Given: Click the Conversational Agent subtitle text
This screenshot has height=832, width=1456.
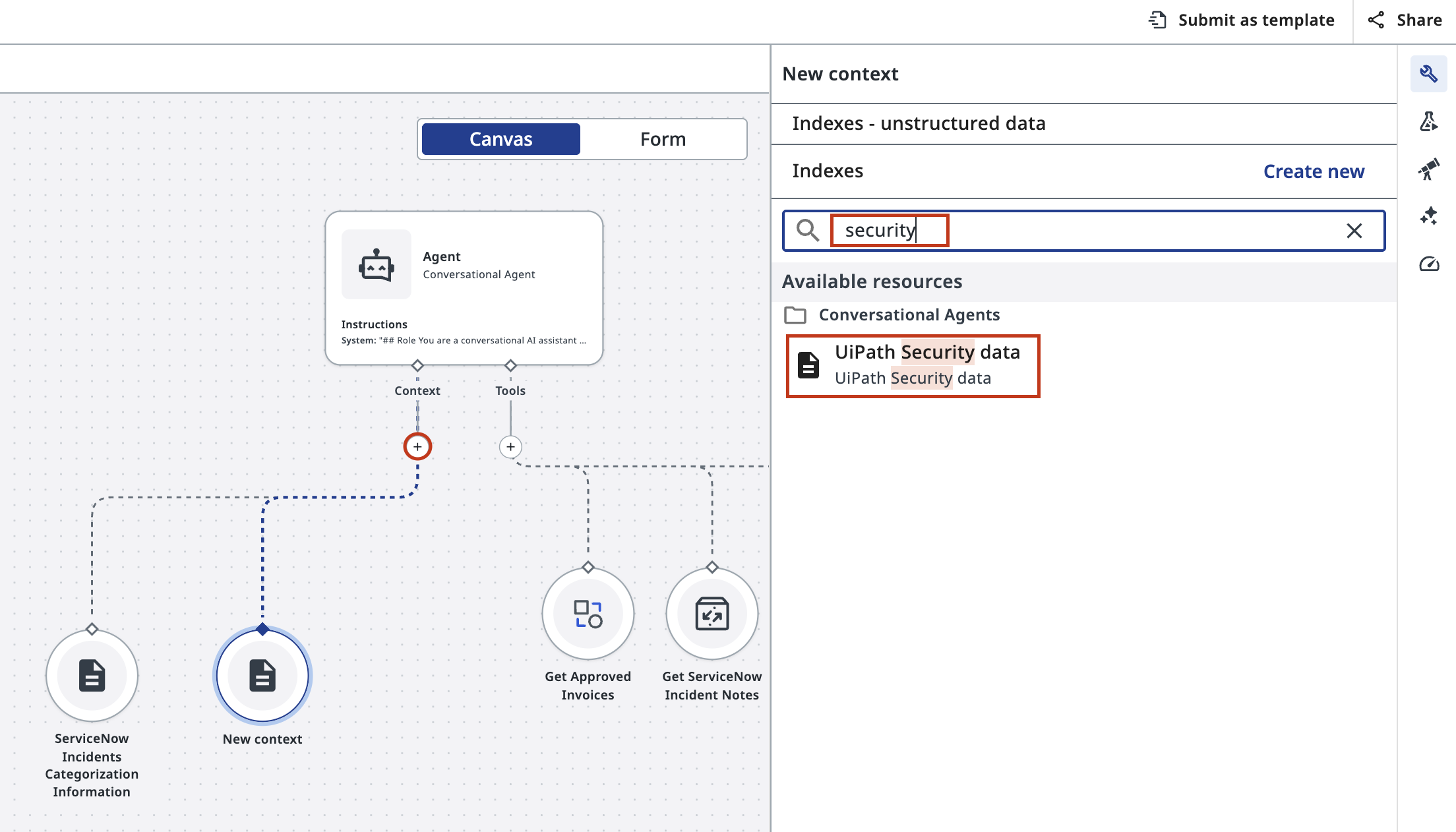Looking at the screenshot, I should click(479, 274).
